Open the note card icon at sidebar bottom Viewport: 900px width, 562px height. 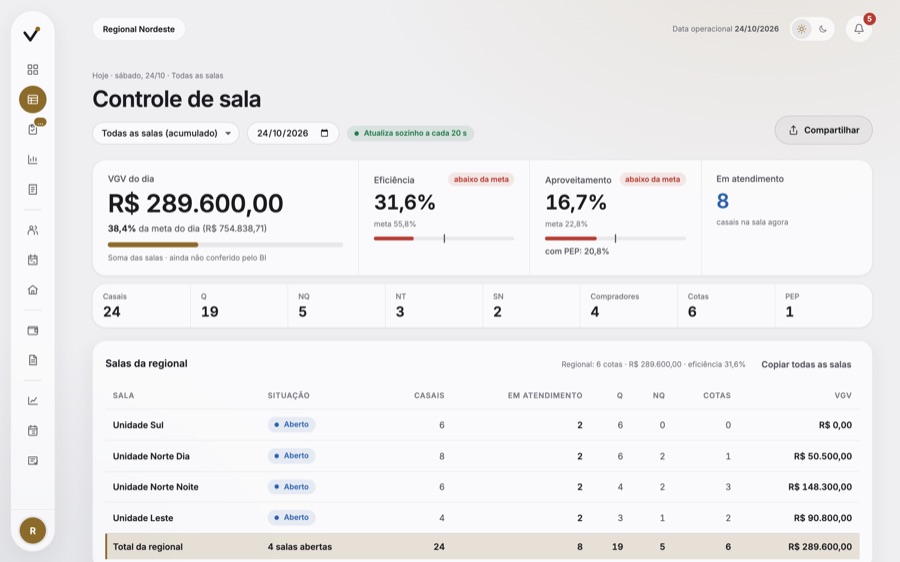[x=33, y=460]
